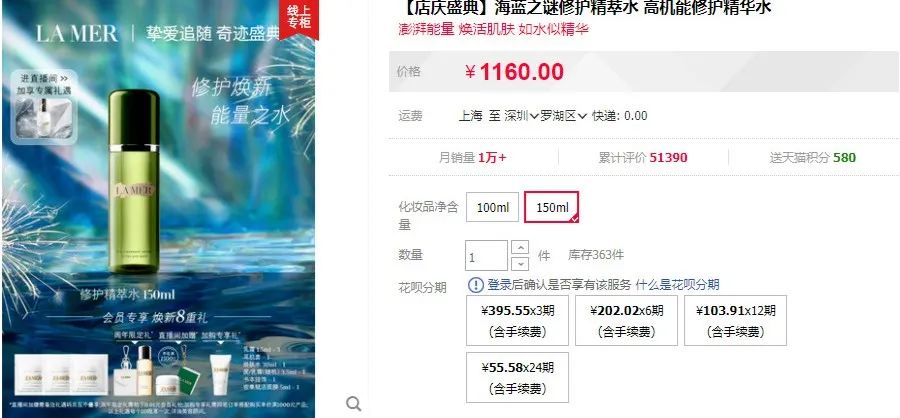This screenshot has height=418, width=900.
Task: Open the 累计评价 51390 reviews tab
Action: click(643, 157)
